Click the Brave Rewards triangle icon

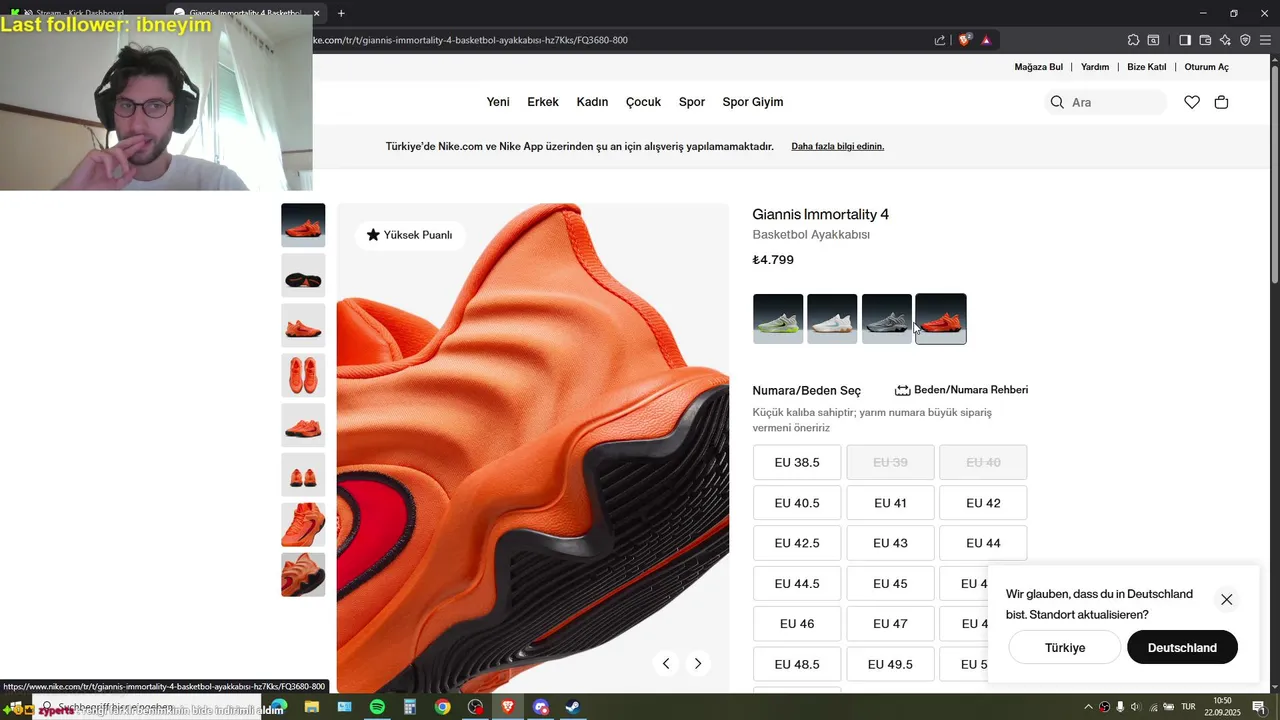coord(986,40)
